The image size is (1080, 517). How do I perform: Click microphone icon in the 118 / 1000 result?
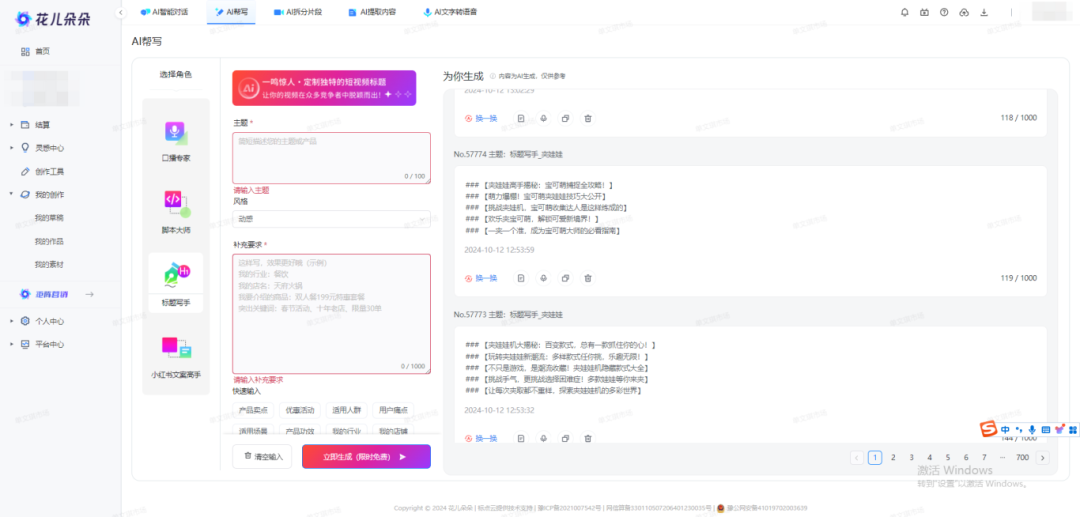click(543, 118)
